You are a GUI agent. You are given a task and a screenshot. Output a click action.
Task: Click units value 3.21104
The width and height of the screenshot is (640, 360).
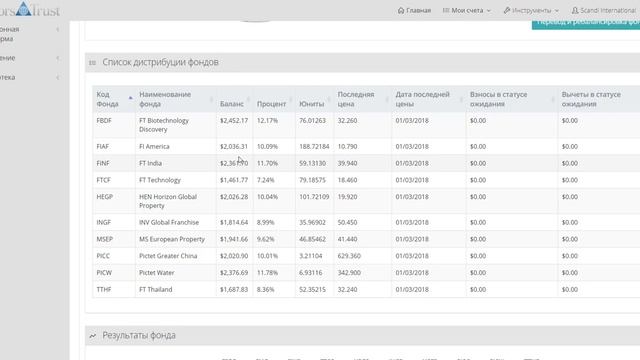311,256
